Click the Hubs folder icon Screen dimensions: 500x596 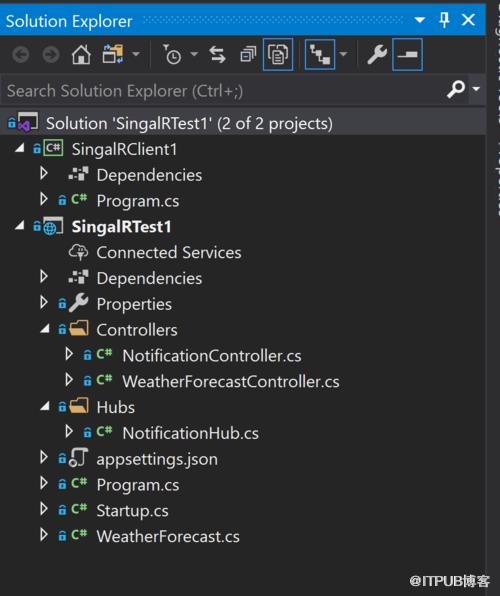(x=79, y=406)
